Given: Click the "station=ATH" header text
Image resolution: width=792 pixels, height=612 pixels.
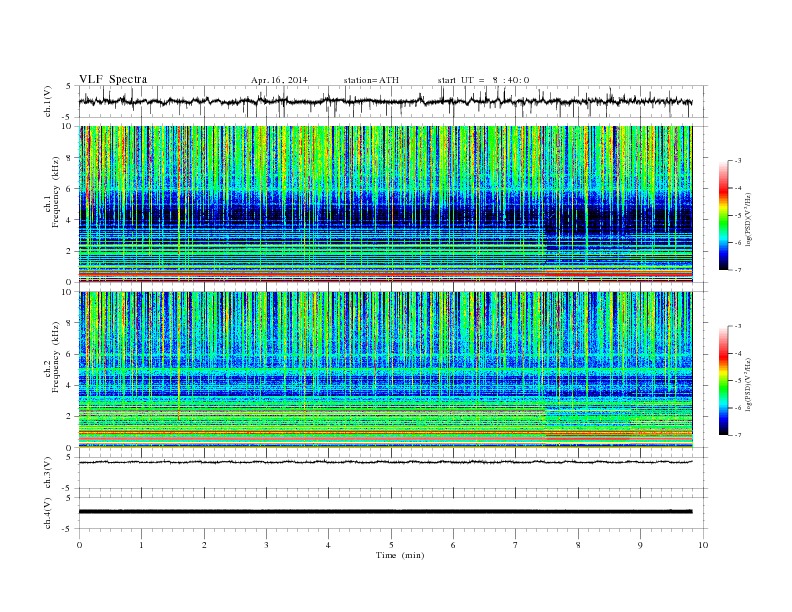Looking at the screenshot, I should (371, 80).
